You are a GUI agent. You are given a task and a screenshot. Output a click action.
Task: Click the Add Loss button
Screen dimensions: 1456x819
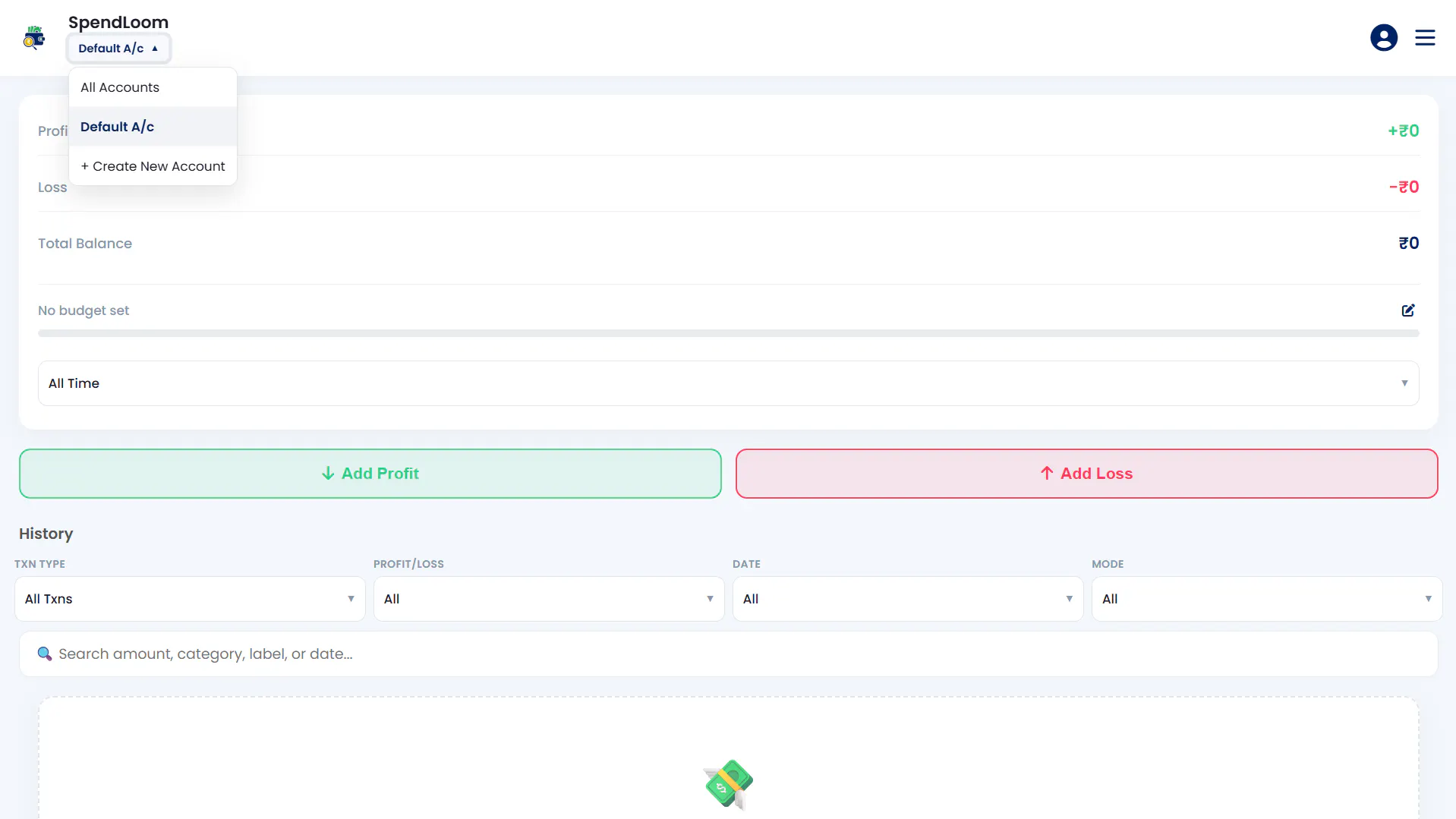1086,474
